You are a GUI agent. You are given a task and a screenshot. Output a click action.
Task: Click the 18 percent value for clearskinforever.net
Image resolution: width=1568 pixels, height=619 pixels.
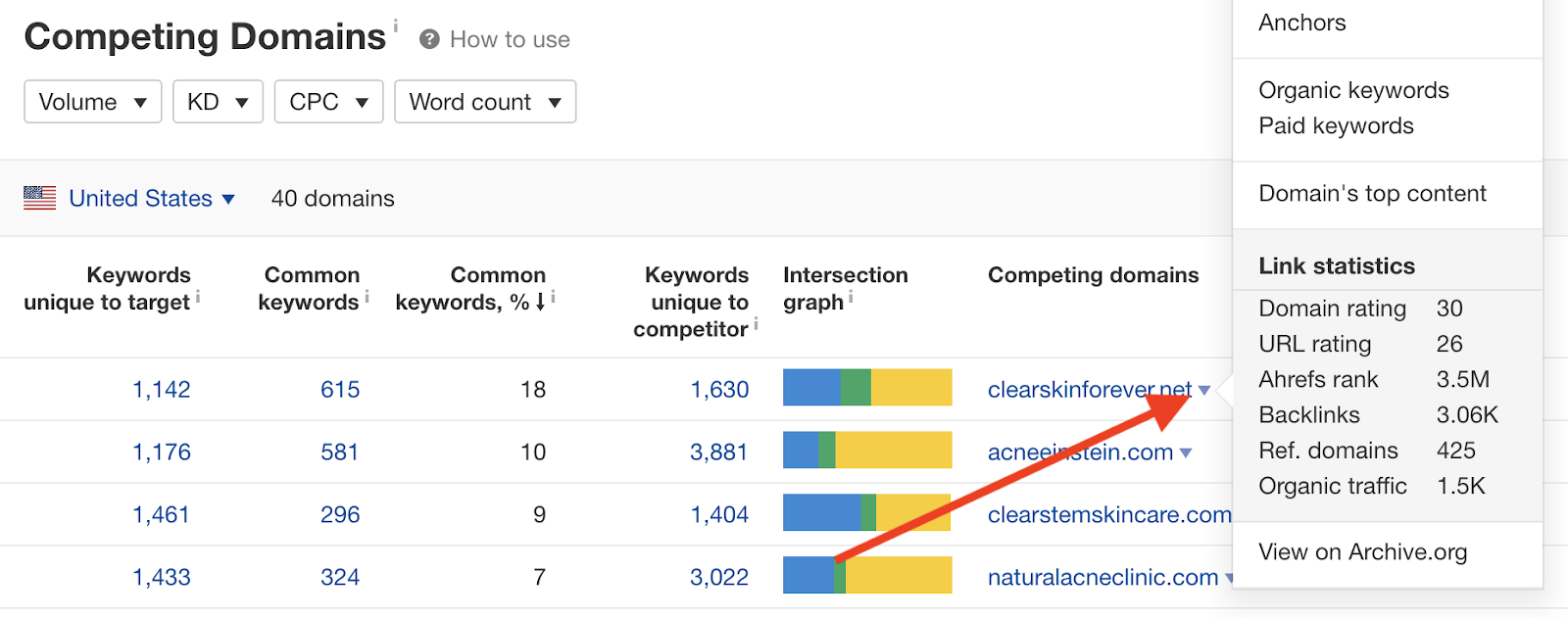coord(533,390)
